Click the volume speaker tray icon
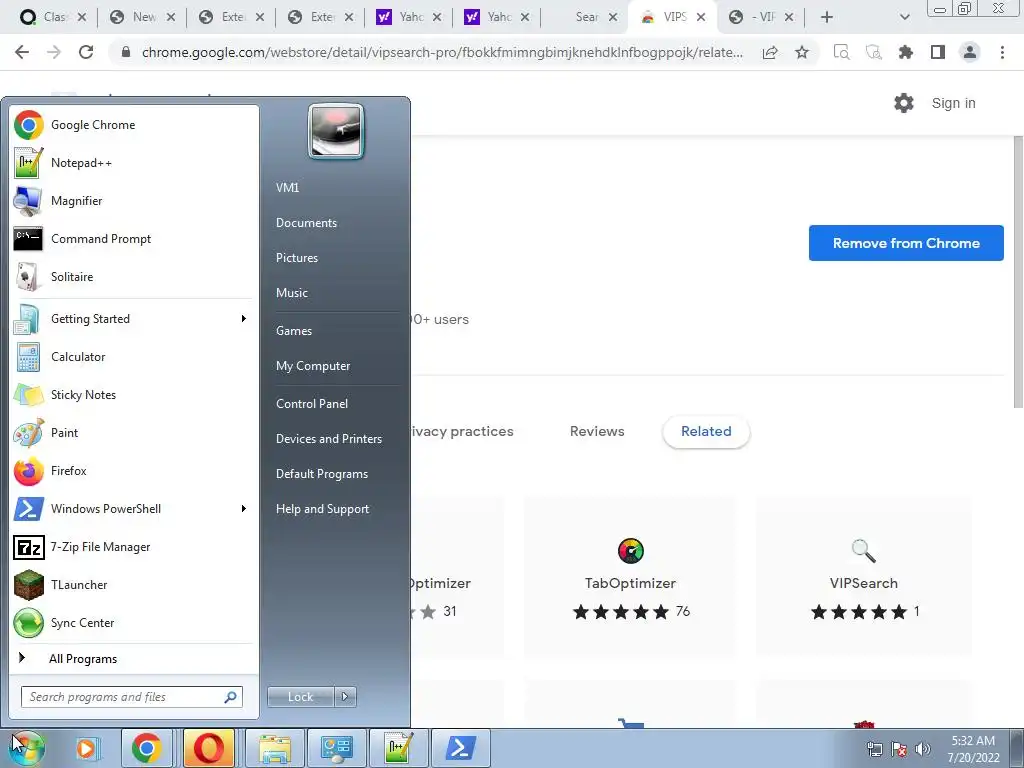Viewport: 1024px width, 768px height. [x=922, y=749]
